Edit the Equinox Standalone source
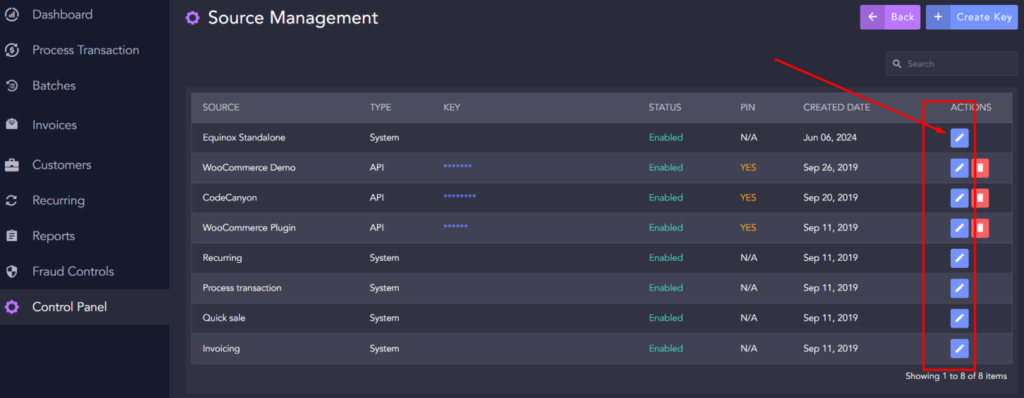Viewport: 1024px width, 398px height. coord(959,138)
